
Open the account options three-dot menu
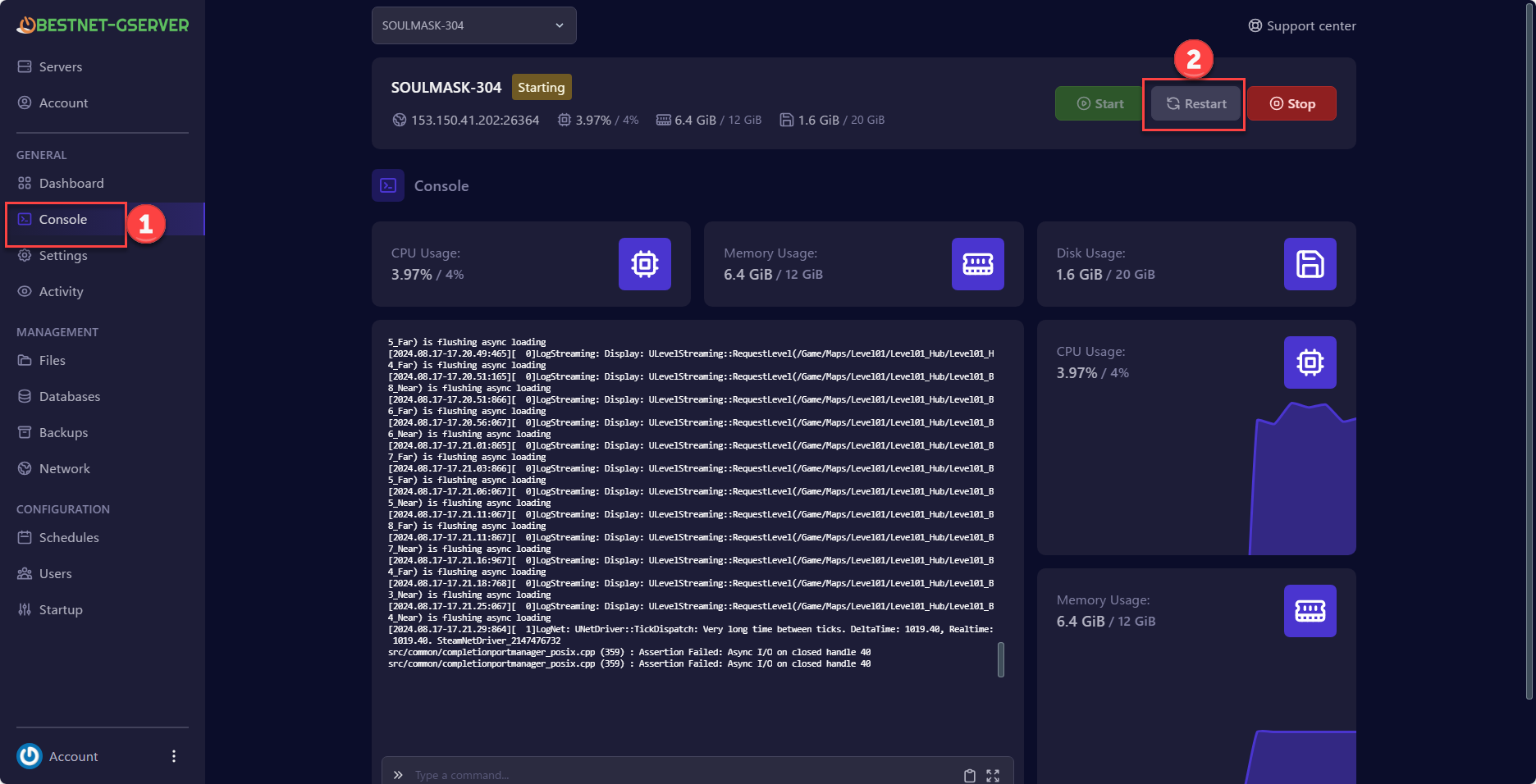pos(173,756)
